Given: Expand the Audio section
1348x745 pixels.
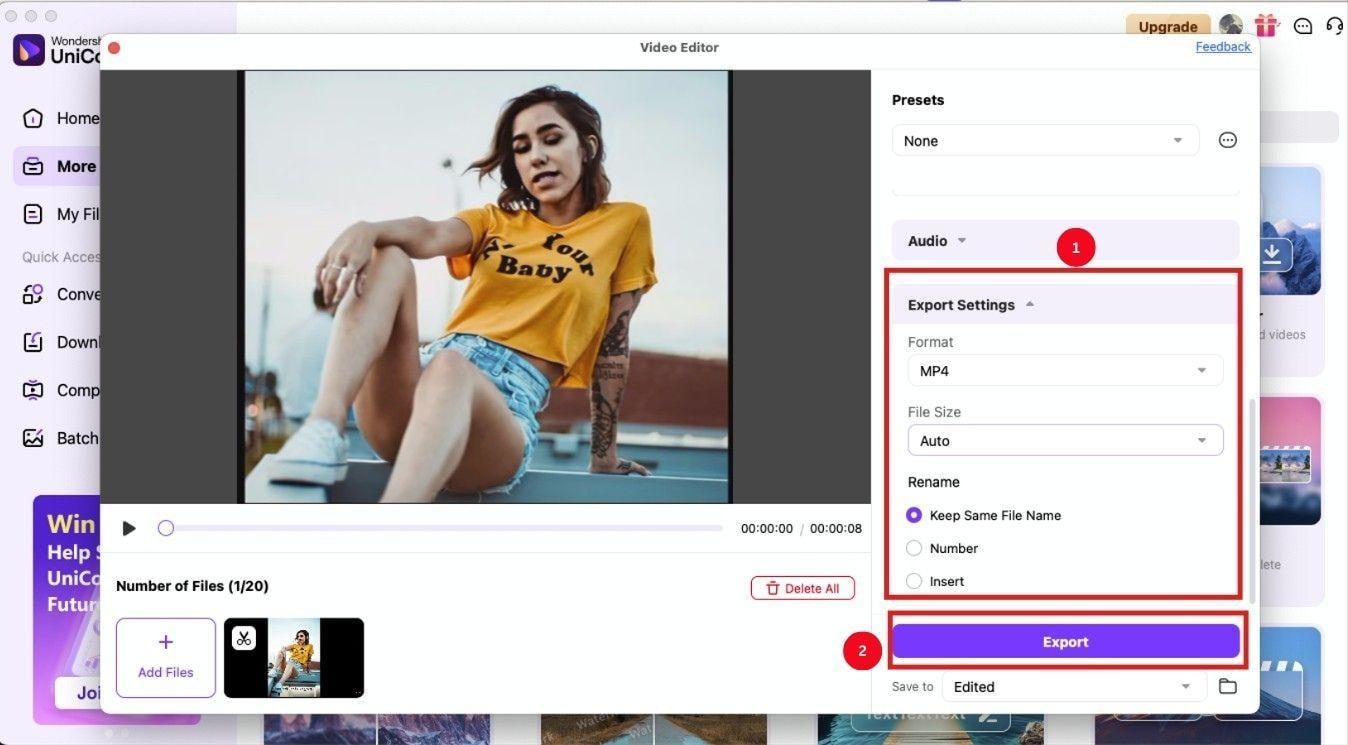Looking at the screenshot, I should [x=1065, y=241].
